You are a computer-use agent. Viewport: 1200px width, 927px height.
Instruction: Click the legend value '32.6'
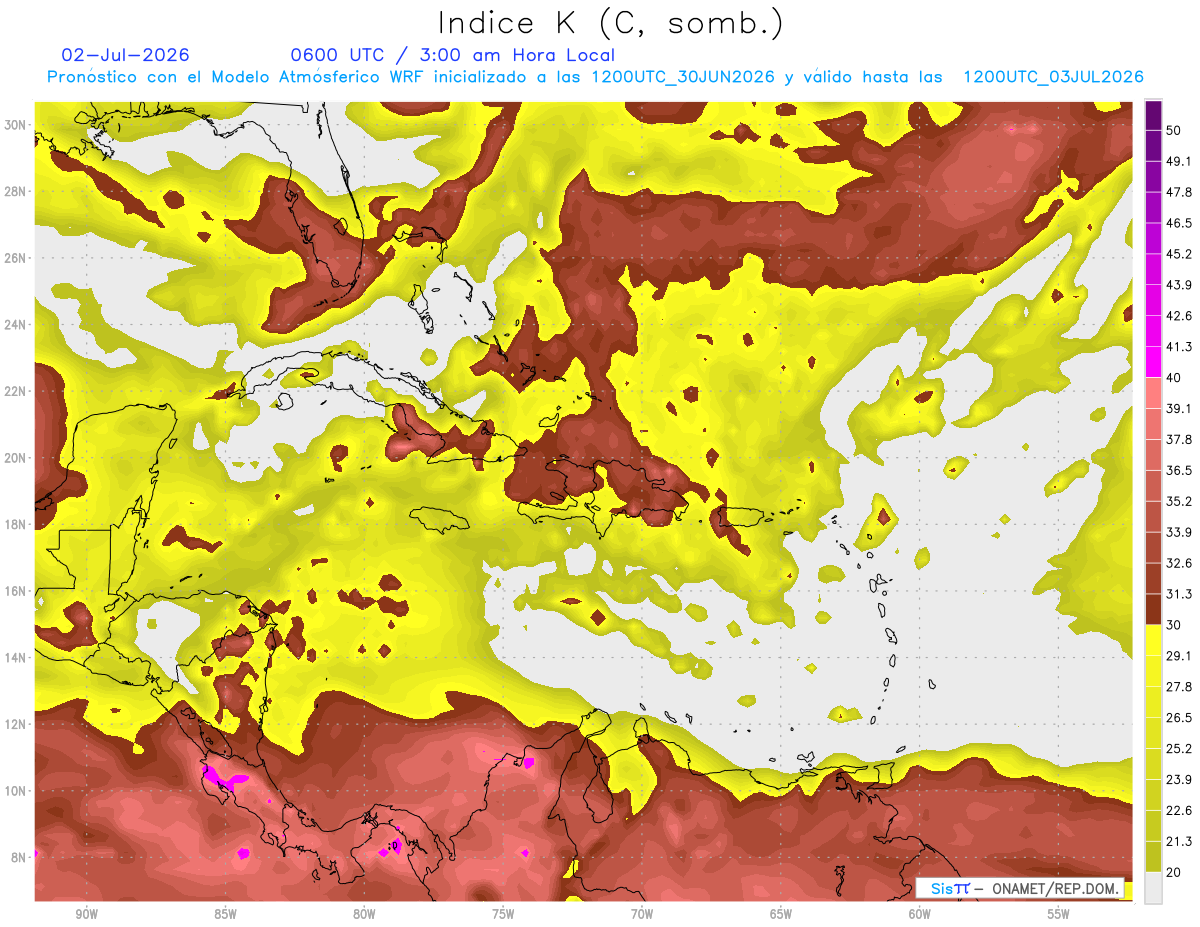1178,563
